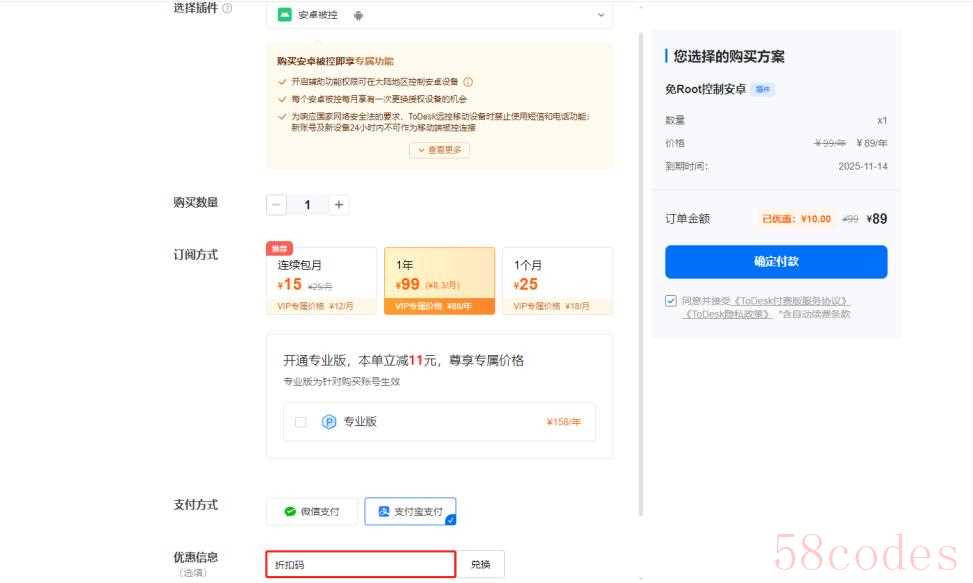Click the WeChat Pay green logo
Image resolution: width=973 pixels, height=583 pixels.
[x=290, y=511]
